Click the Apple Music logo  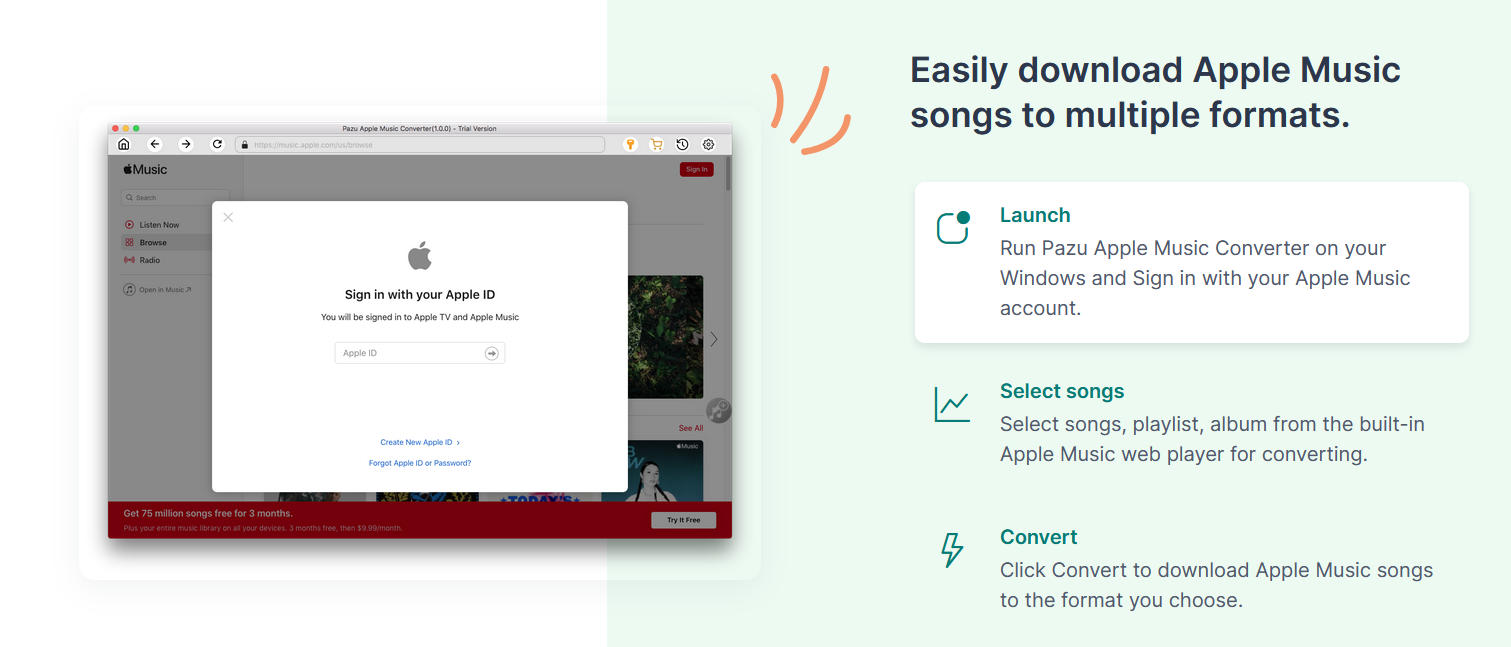tap(146, 170)
